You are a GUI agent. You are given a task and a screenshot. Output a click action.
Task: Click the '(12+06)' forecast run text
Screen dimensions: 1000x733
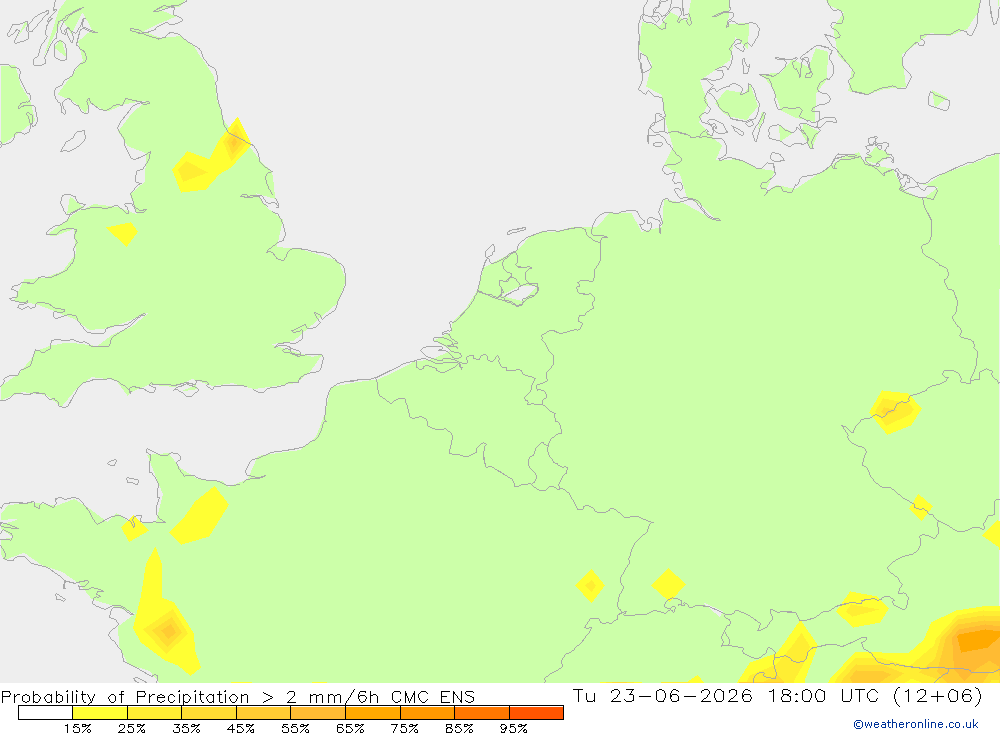click(938, 695)
